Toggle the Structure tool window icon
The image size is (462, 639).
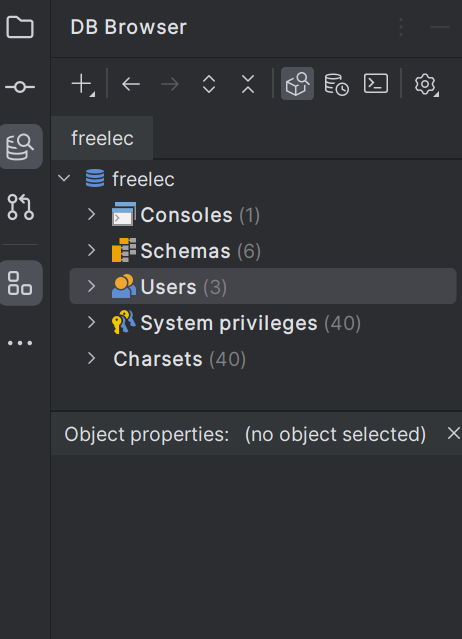coord(20,283)
